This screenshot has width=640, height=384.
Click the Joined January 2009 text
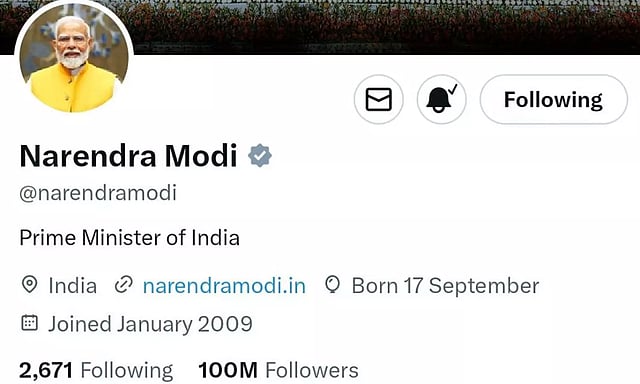tap(151, 324)
